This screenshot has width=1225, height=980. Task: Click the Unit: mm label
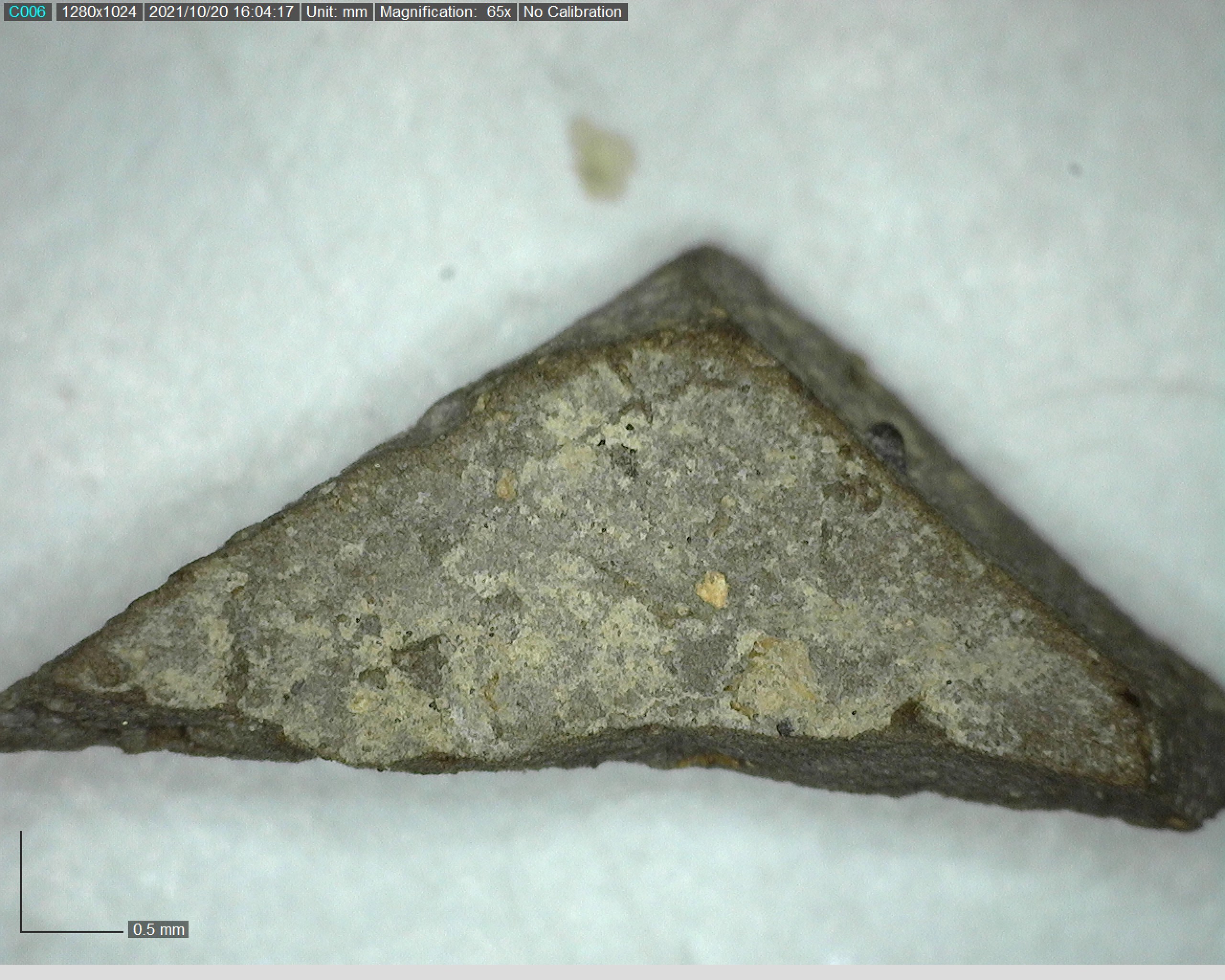[336, 12]
